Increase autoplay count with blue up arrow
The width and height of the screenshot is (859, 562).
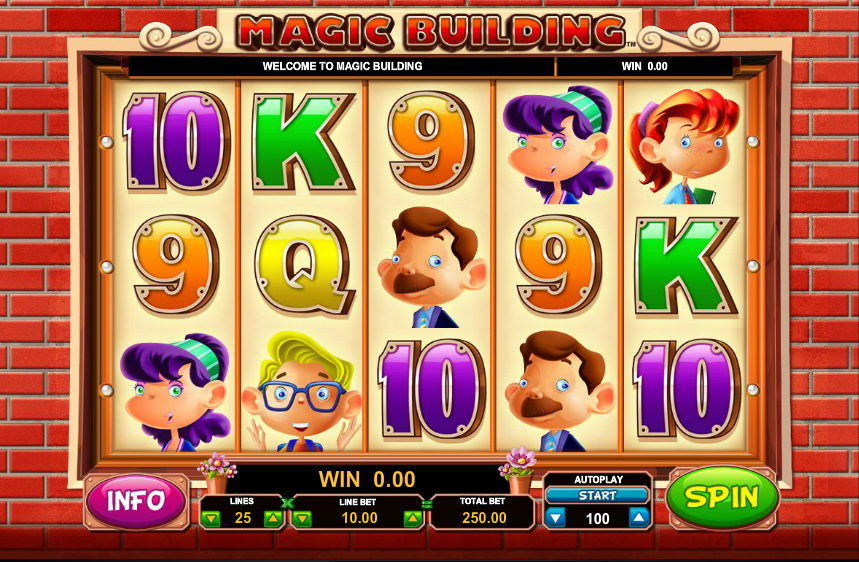click(639, 517)
